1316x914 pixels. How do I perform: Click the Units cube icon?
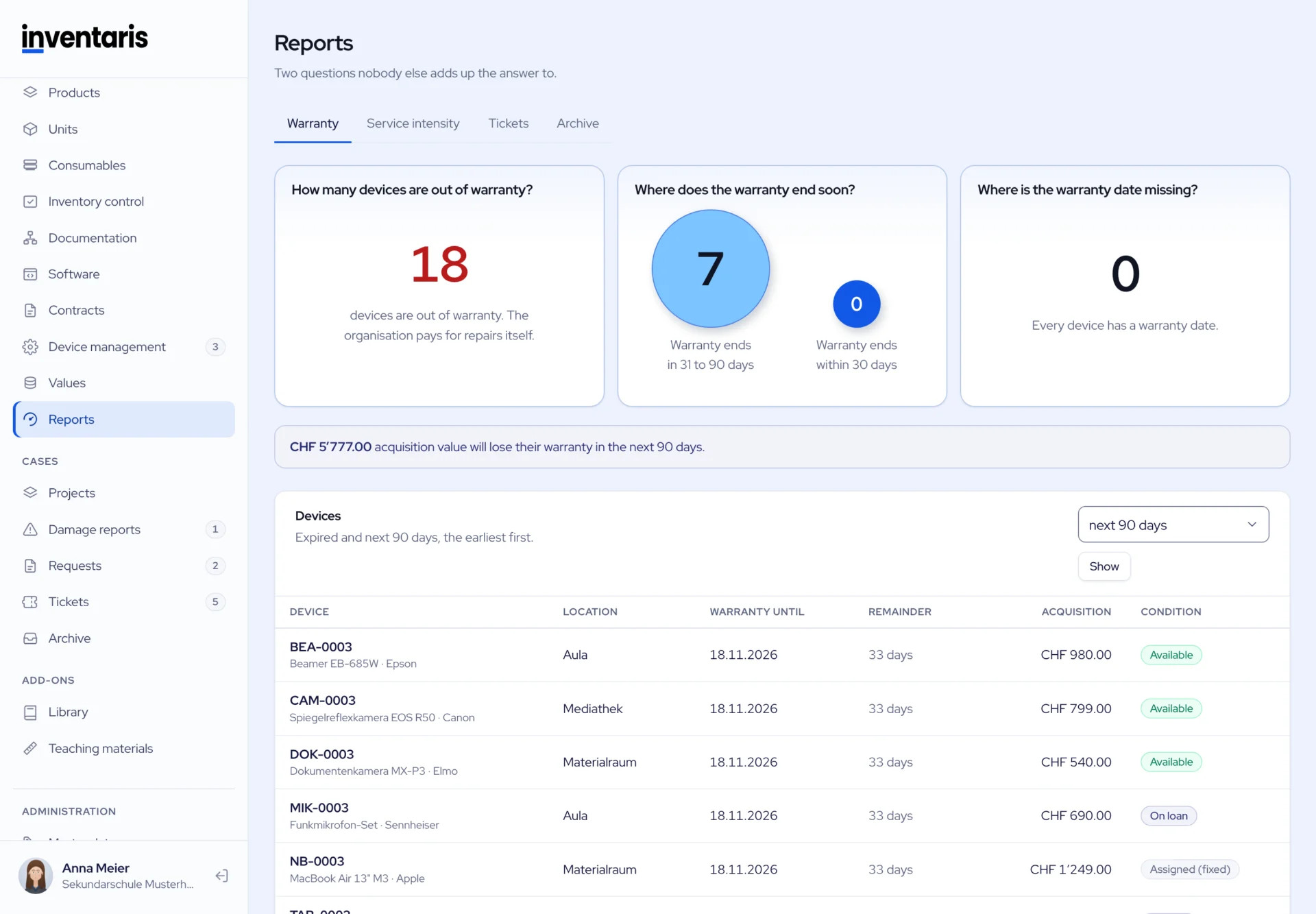pyautogui.click(x=30, y=129)
